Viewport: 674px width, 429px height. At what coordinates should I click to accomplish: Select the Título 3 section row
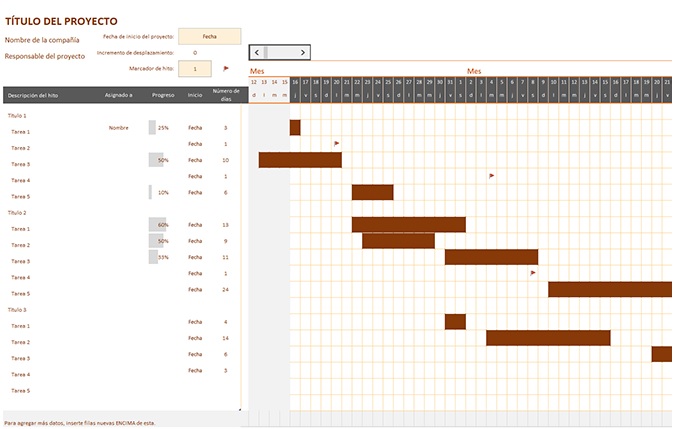point(18,310)
